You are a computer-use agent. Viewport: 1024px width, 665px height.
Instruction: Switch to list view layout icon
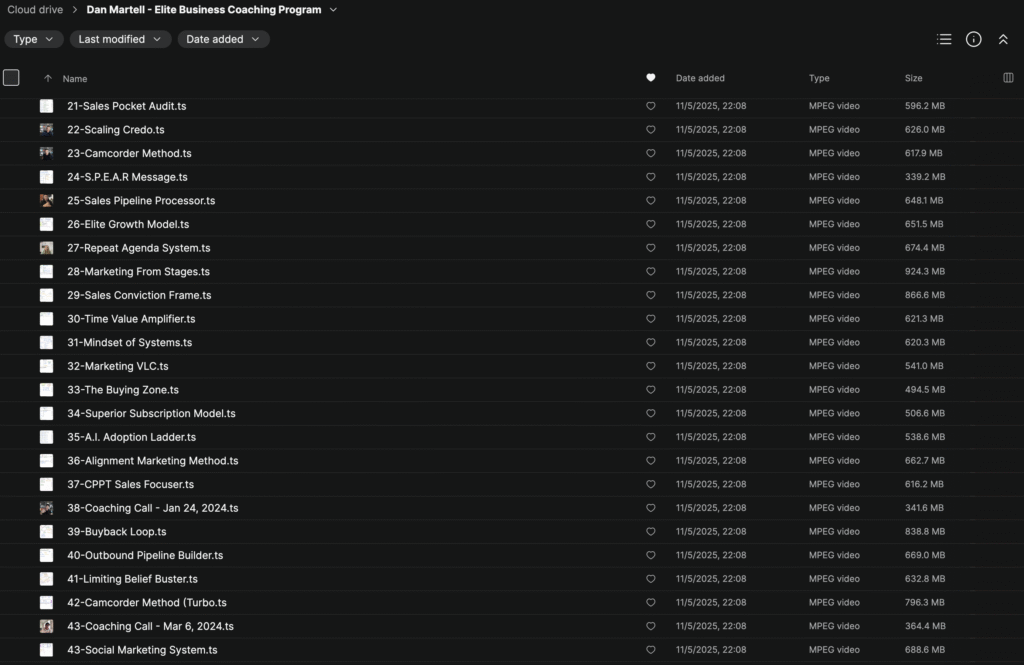pyautogui.click(x=944, y=39)
